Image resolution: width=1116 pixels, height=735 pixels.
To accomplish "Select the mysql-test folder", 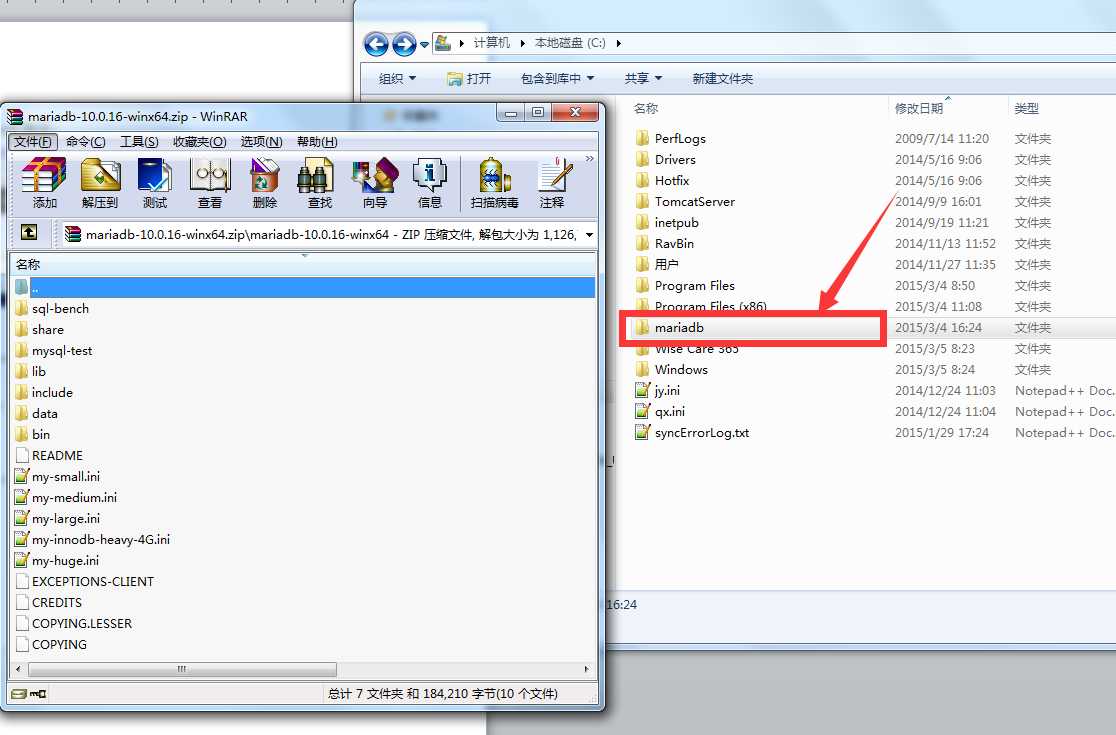I will 53,350.
